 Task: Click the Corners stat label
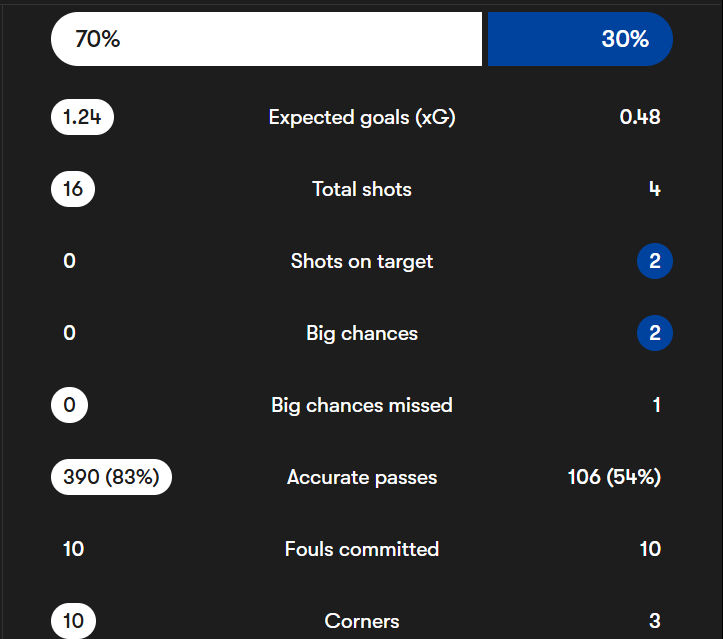coord(362,621)
